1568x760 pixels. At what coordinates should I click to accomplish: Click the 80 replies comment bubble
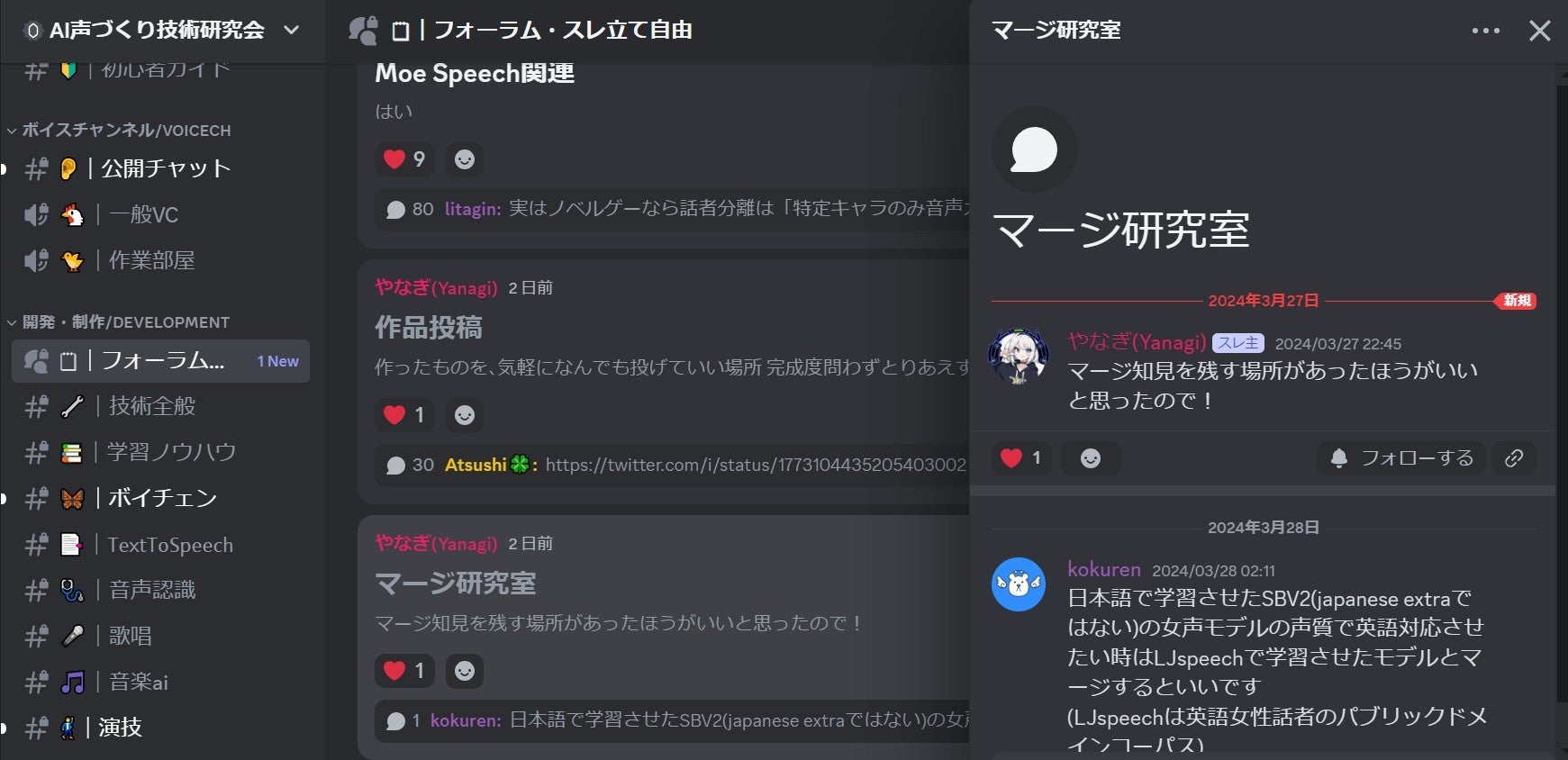396,210
